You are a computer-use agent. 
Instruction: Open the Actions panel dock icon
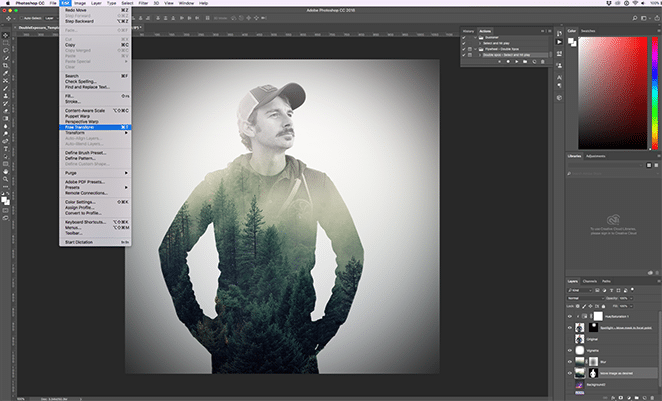coord(559,42)
